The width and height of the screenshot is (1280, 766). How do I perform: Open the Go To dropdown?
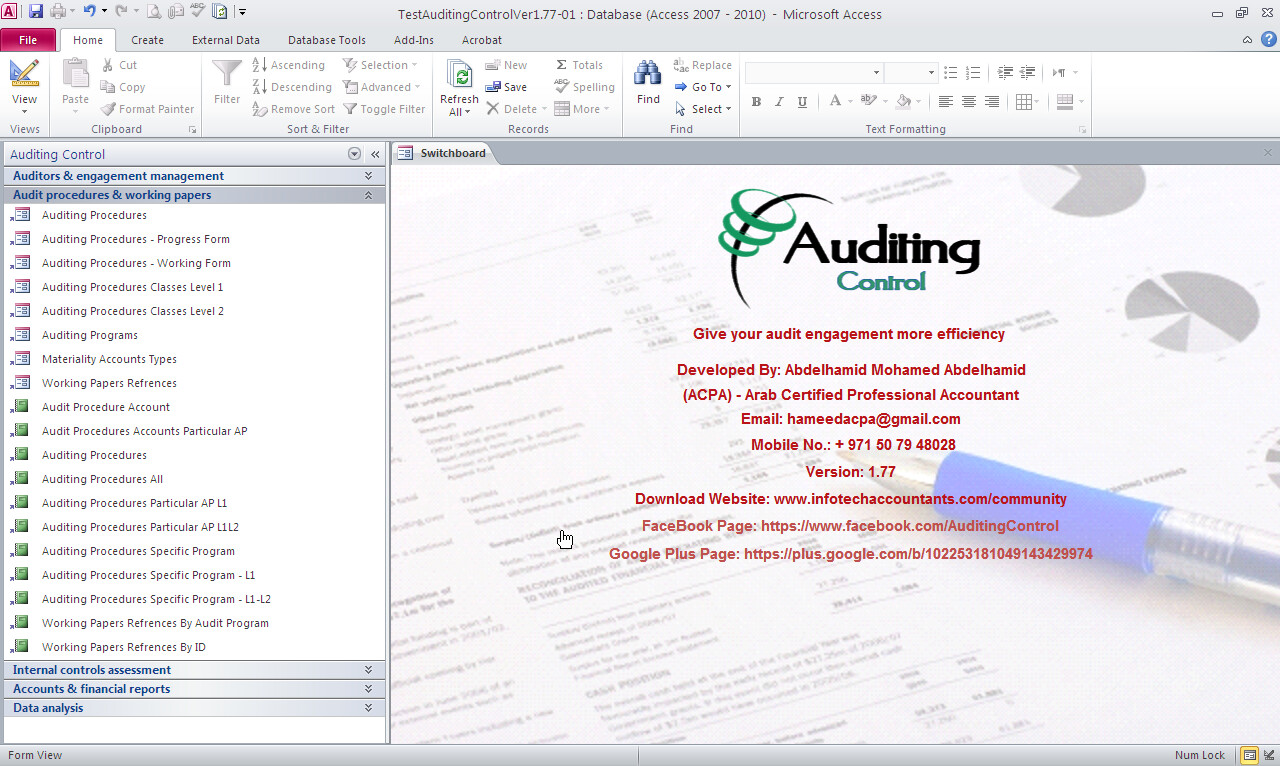coord(706,87)
